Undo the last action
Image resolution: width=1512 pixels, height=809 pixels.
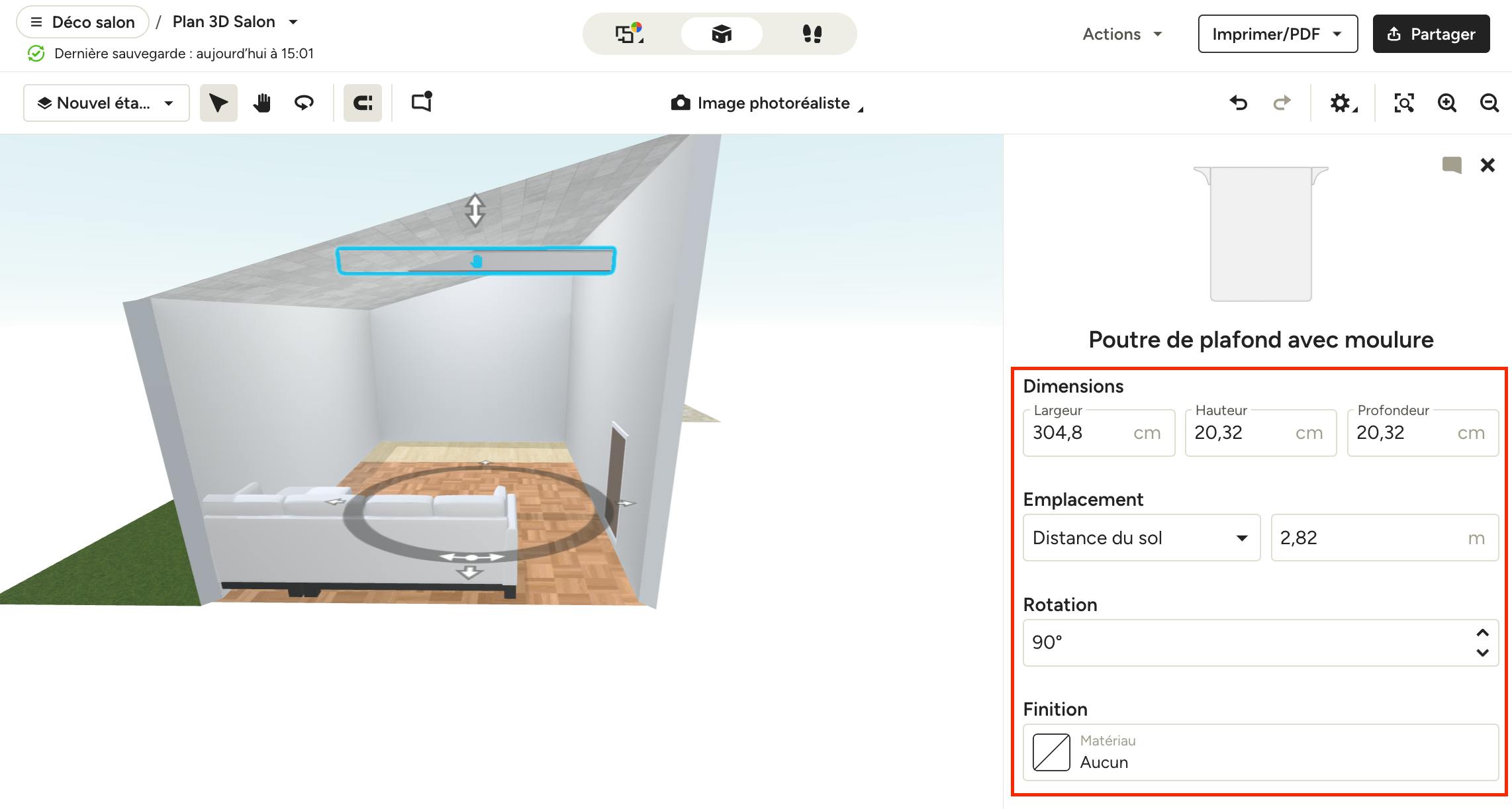(1238, 103)
